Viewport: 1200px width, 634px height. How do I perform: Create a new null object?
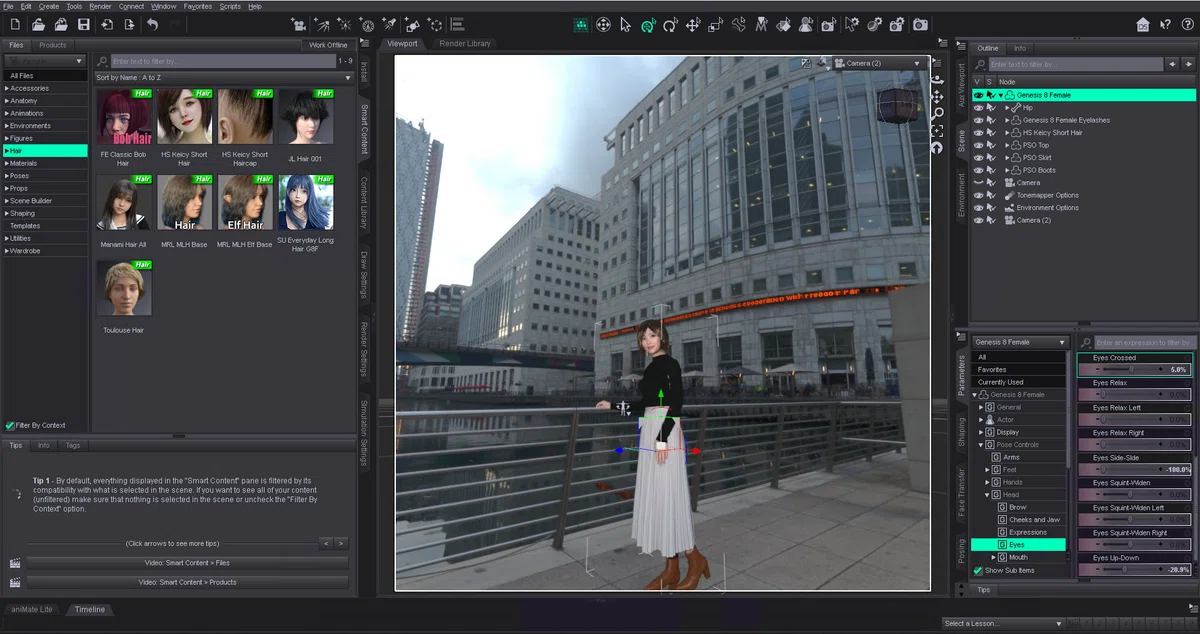(435, 24)
